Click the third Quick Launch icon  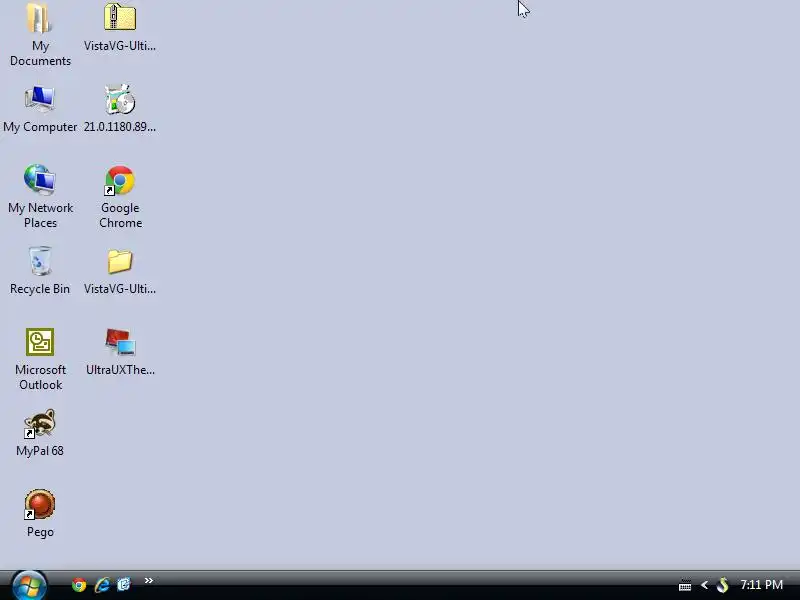[x=123, y=584]
